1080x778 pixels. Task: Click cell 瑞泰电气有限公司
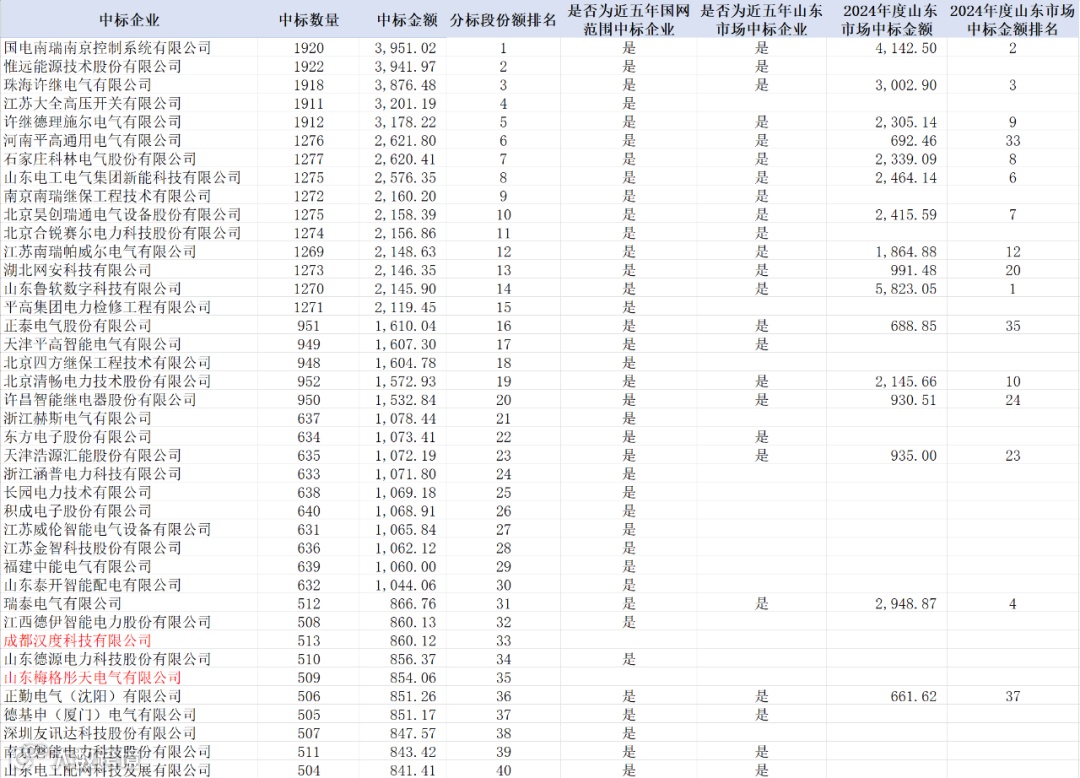[63, 604]
